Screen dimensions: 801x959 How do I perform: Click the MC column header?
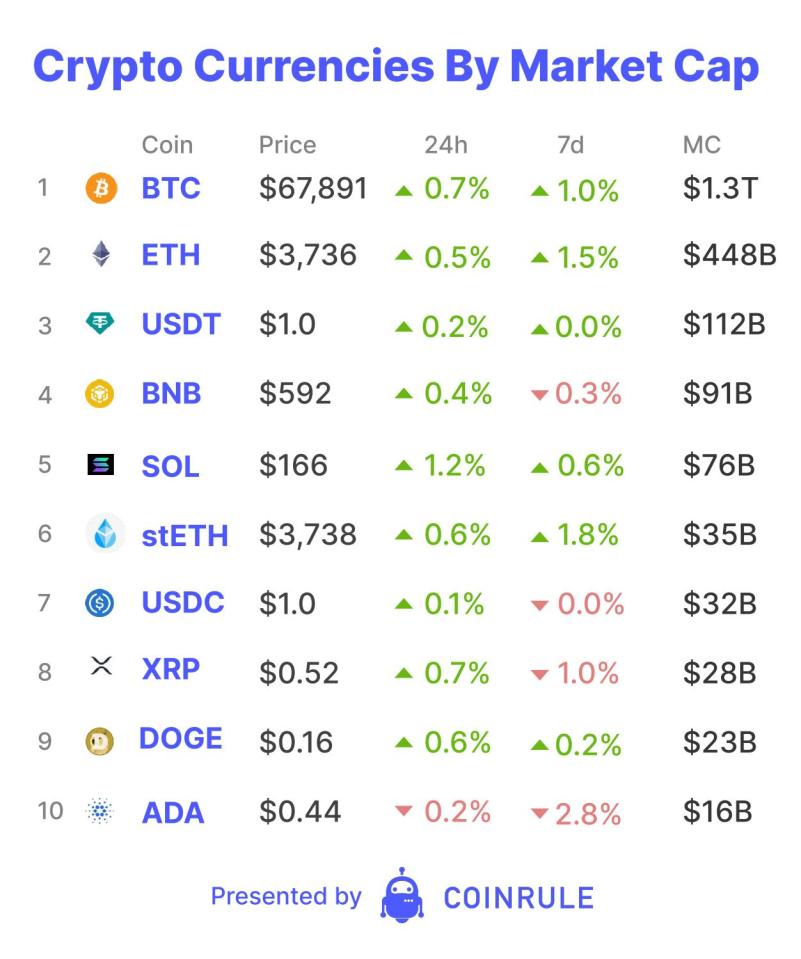[x=702, y=145]
